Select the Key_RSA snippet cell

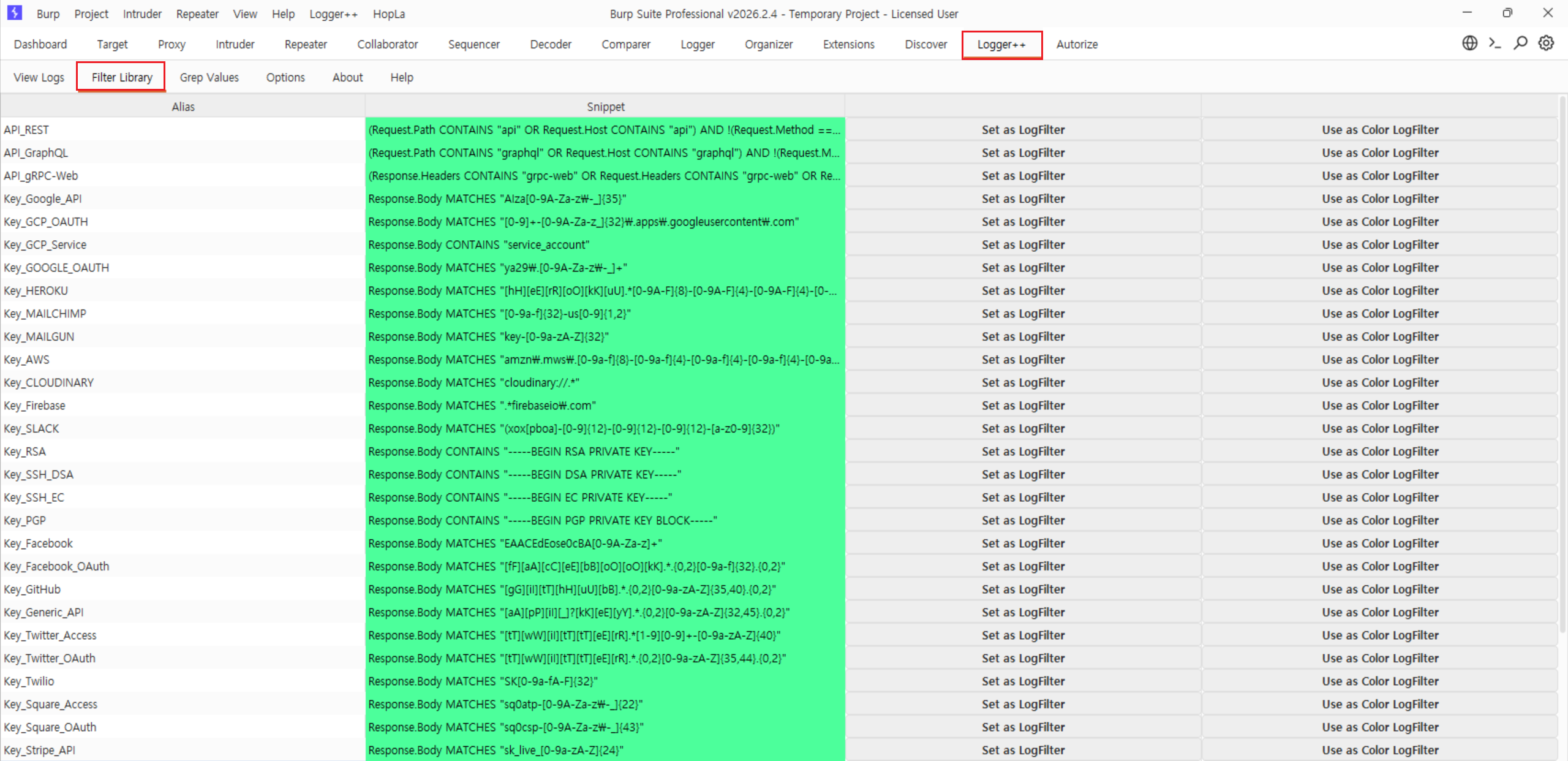pyautogui.click(x=606, y=452)
